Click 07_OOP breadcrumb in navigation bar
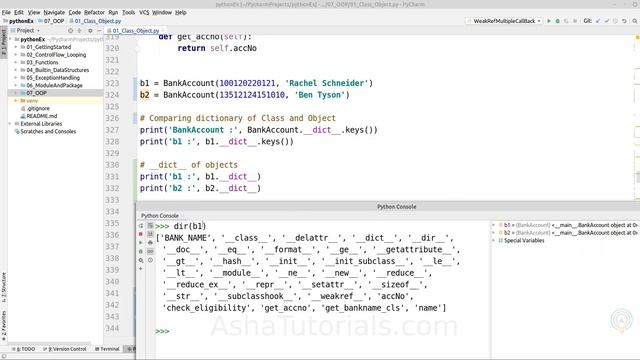This screenshot has width=640, height=360. click(x=52, y=21)
